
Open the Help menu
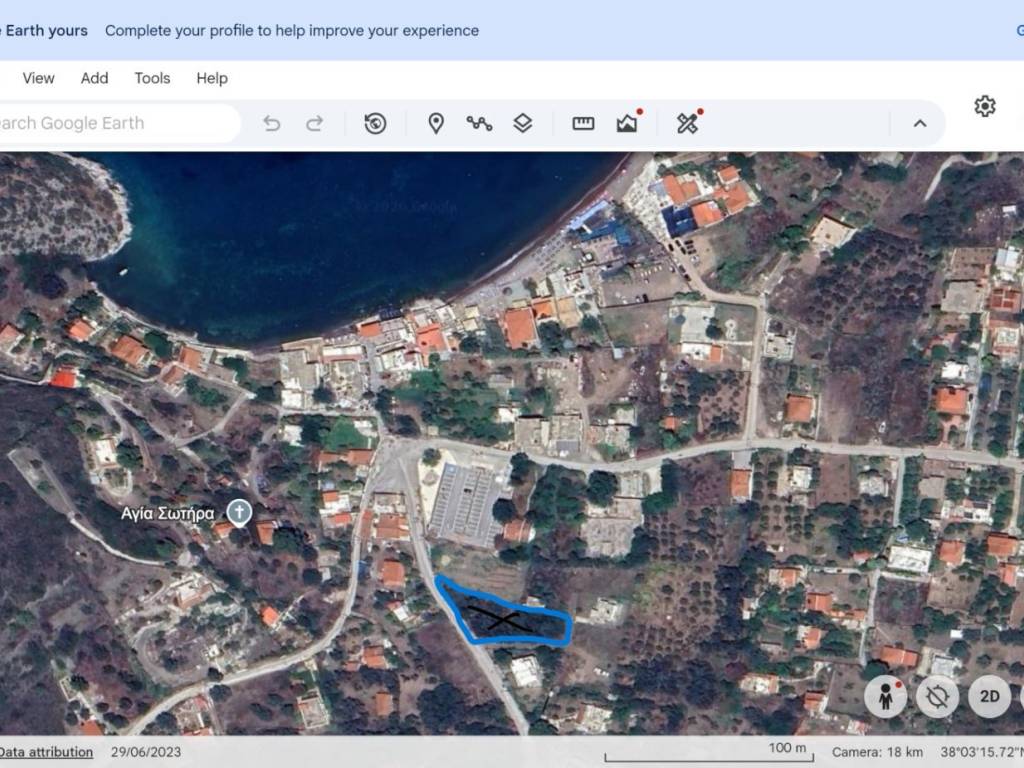(x=212, y=78)
